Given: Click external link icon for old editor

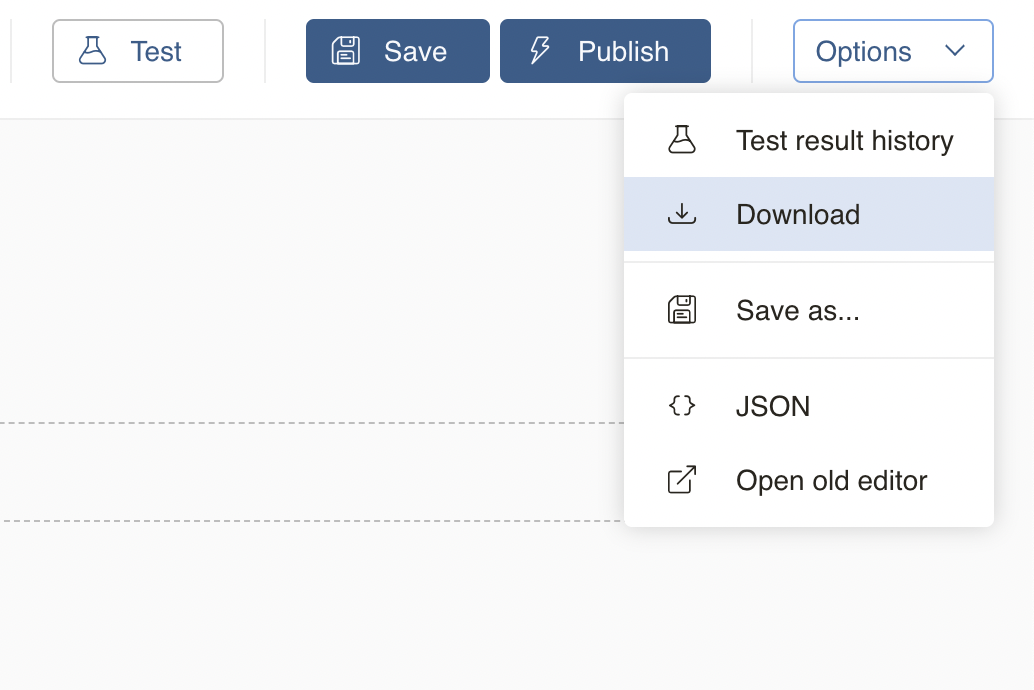Looking at the screenshot, I should pos(682,480).
